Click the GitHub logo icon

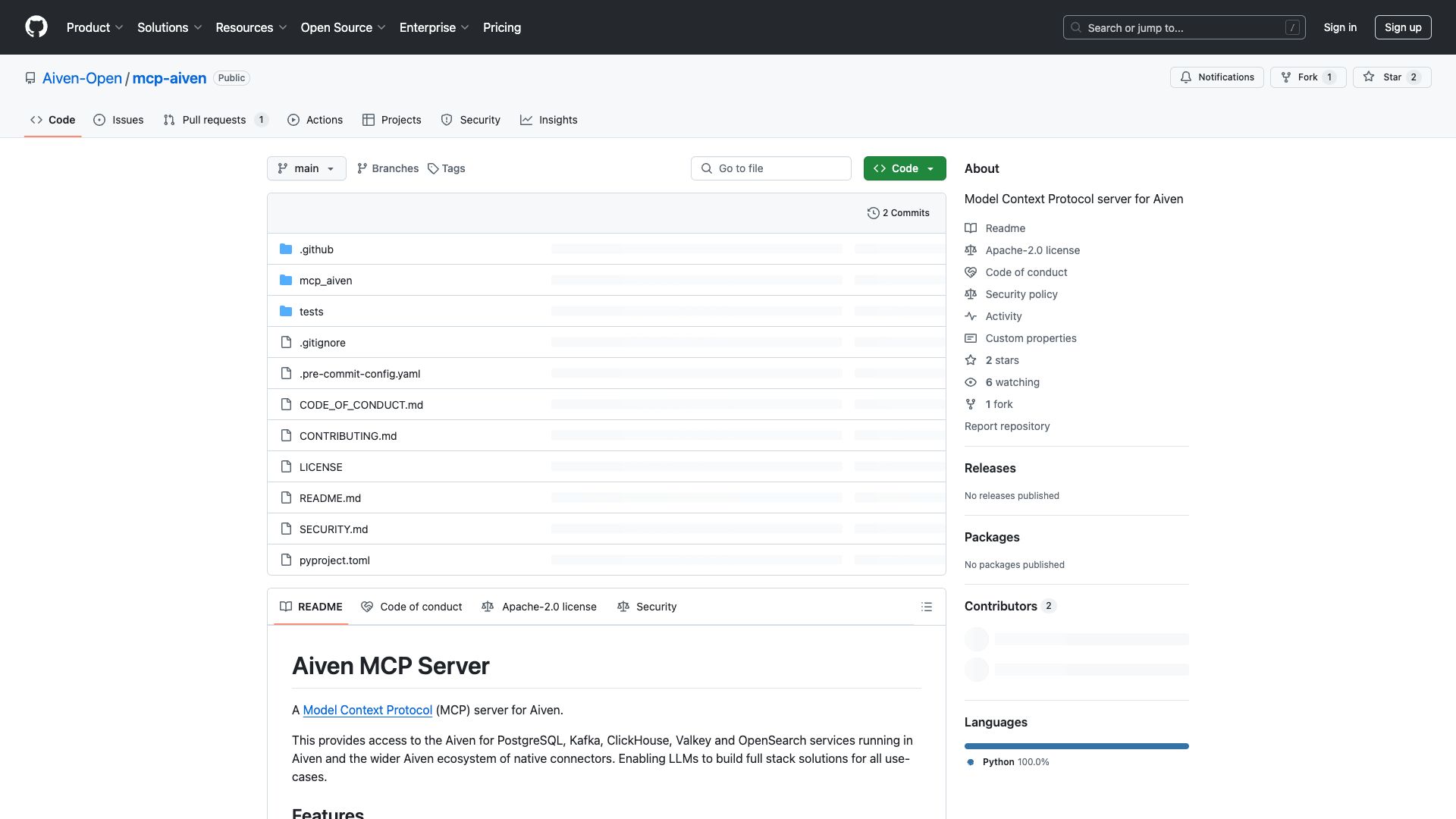36,27
